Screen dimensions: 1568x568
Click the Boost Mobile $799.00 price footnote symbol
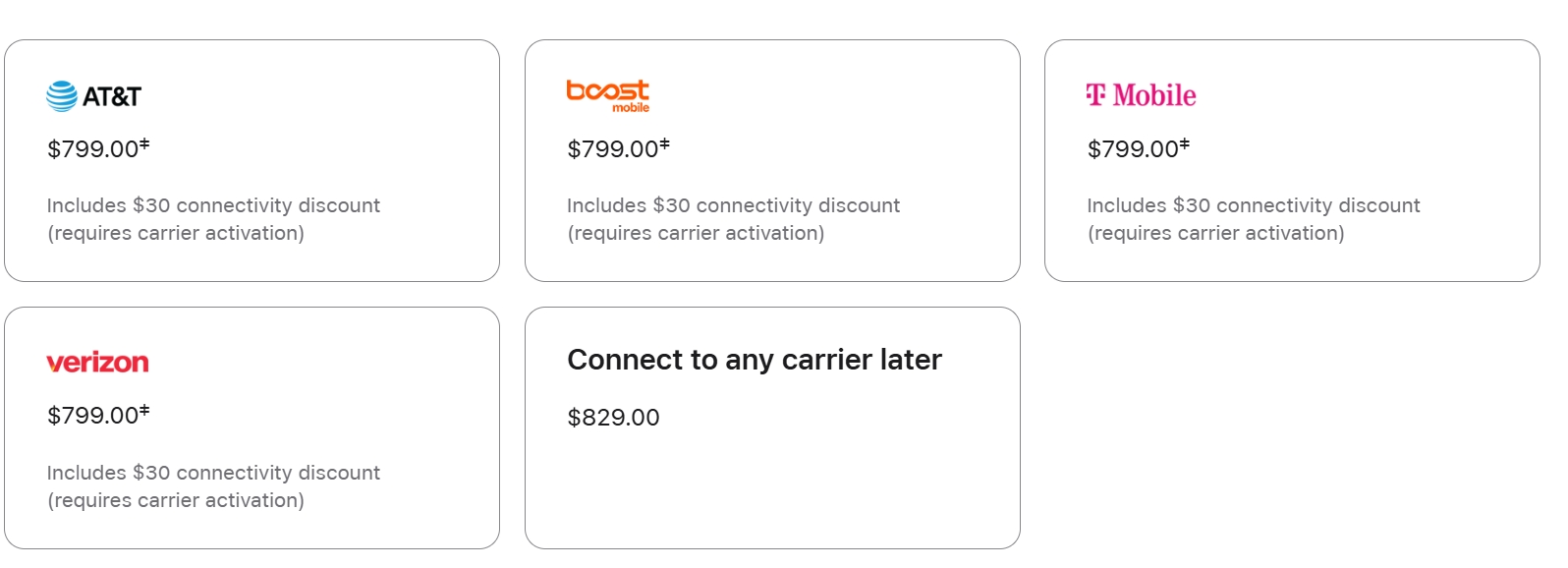665,144
